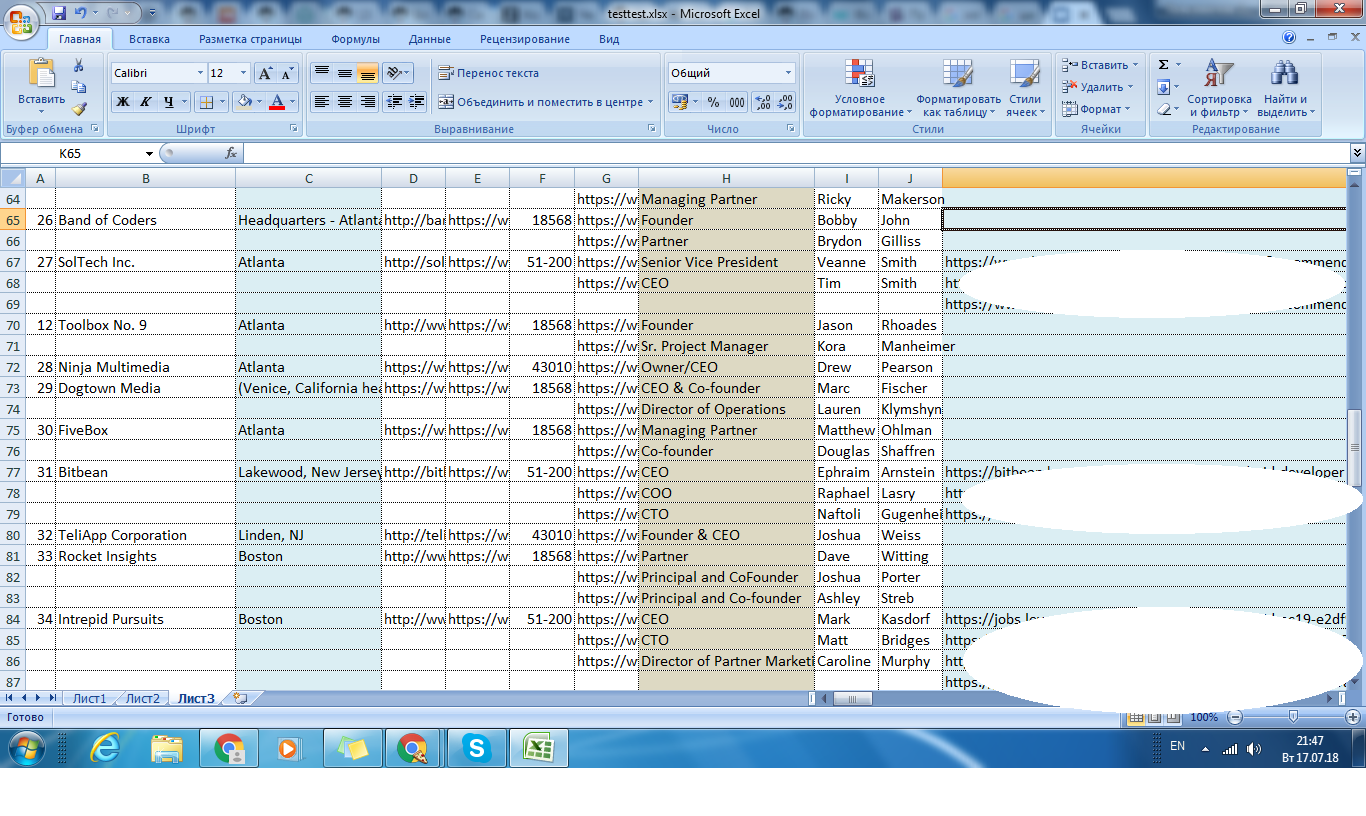Open Excel Help question mark
Viewport: 1366px width, 816px height.
[x=1289, y=39]
